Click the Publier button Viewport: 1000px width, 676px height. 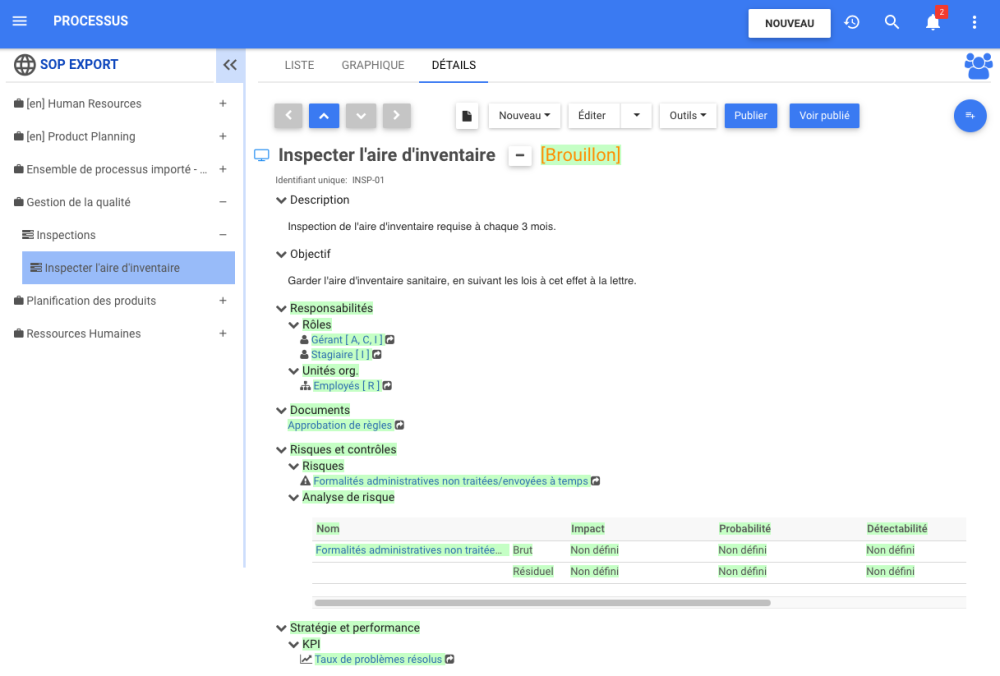point(750,115)
